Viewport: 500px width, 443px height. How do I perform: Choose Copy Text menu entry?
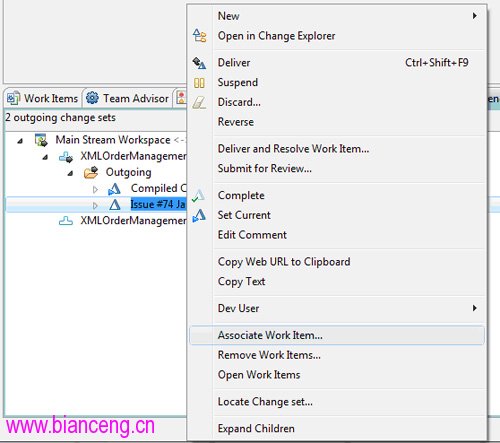point(337,281)
